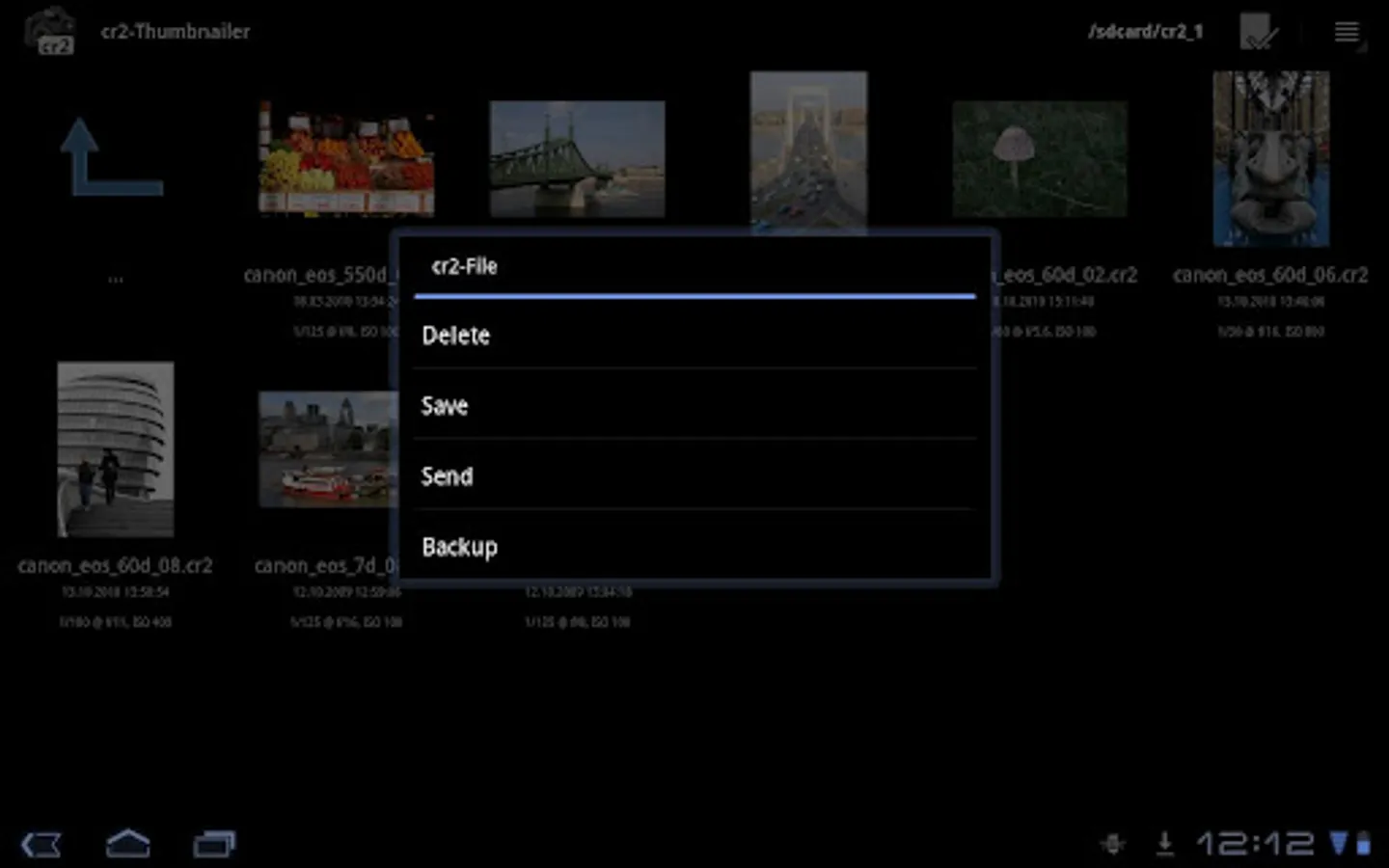Choose Delete in the cr2-File menu
The width and height of the screenshot is (1389, 868).
(694, 335)
